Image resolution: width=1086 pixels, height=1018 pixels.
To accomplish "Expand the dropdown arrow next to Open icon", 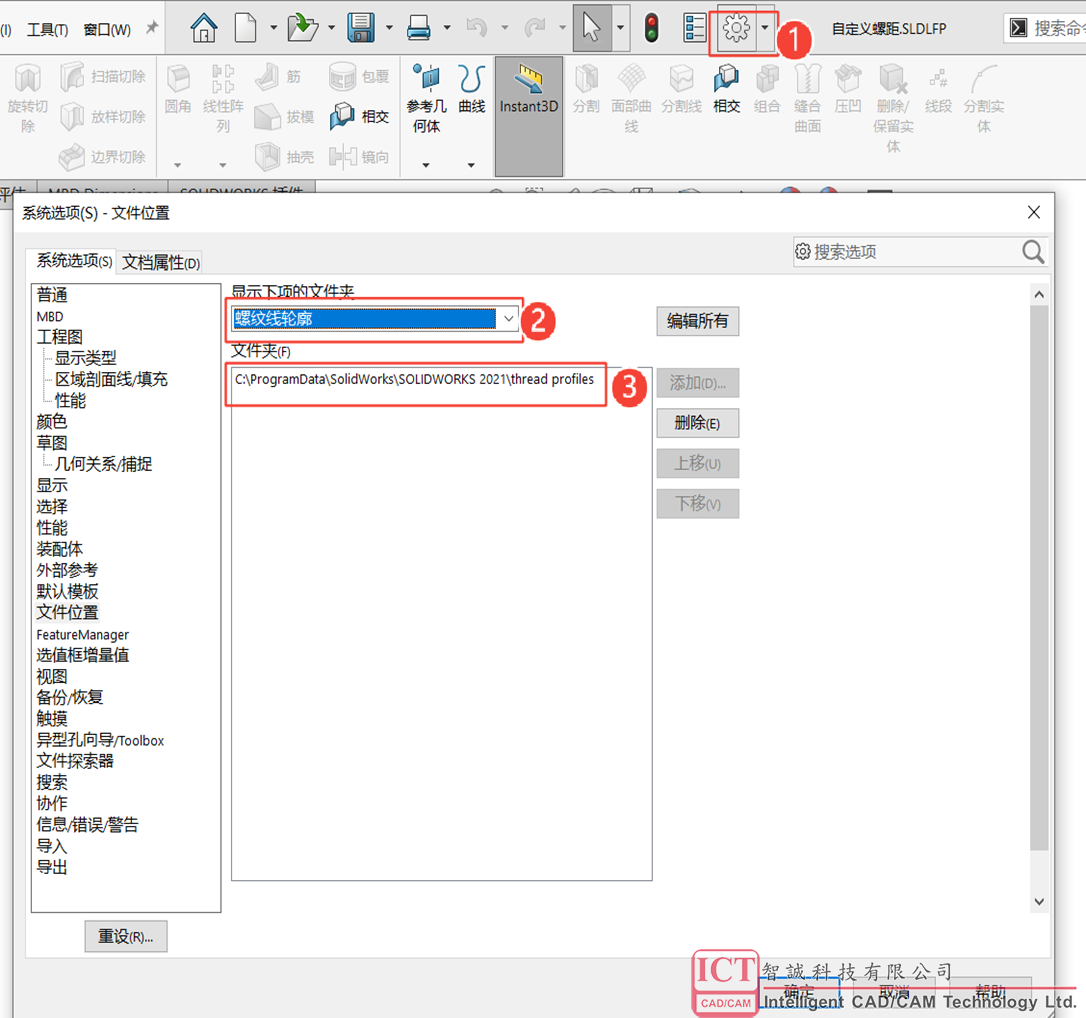I will coord(331,28).
